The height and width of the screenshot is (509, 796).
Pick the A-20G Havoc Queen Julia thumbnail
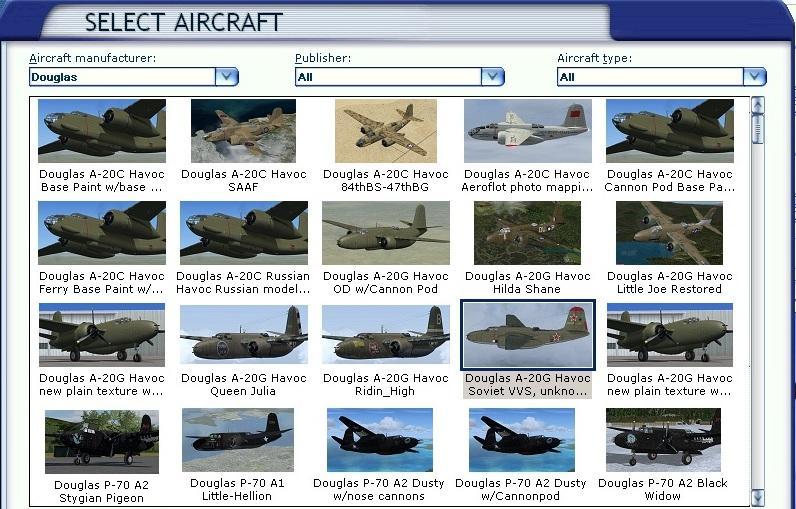coord(244,335)
